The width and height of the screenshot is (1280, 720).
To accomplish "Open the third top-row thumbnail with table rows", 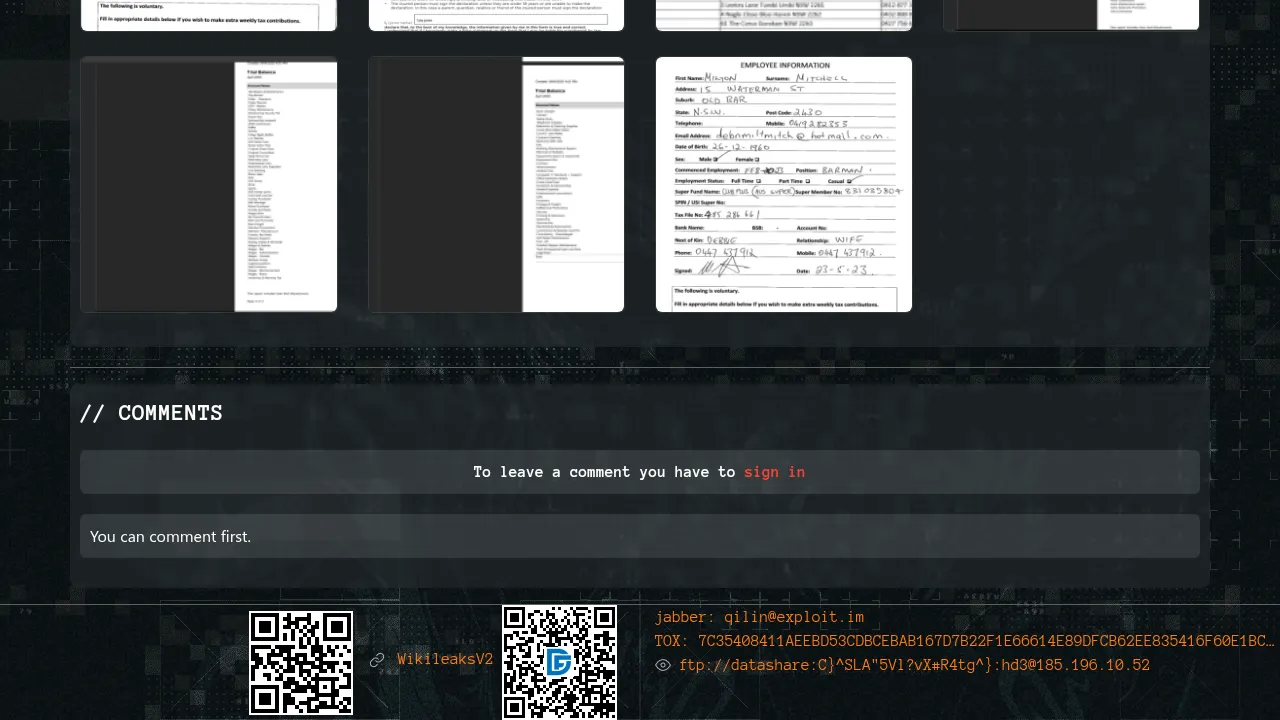I will [x=783, y=15].
